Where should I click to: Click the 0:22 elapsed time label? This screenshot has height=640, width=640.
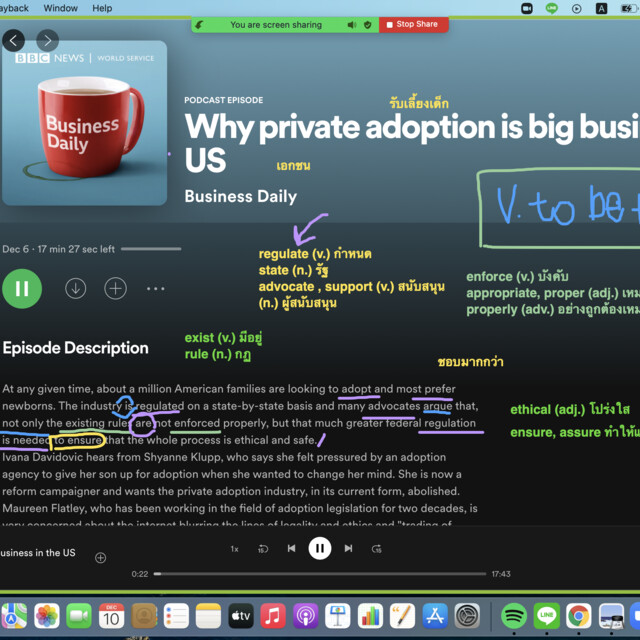click(x=140, y=574)
